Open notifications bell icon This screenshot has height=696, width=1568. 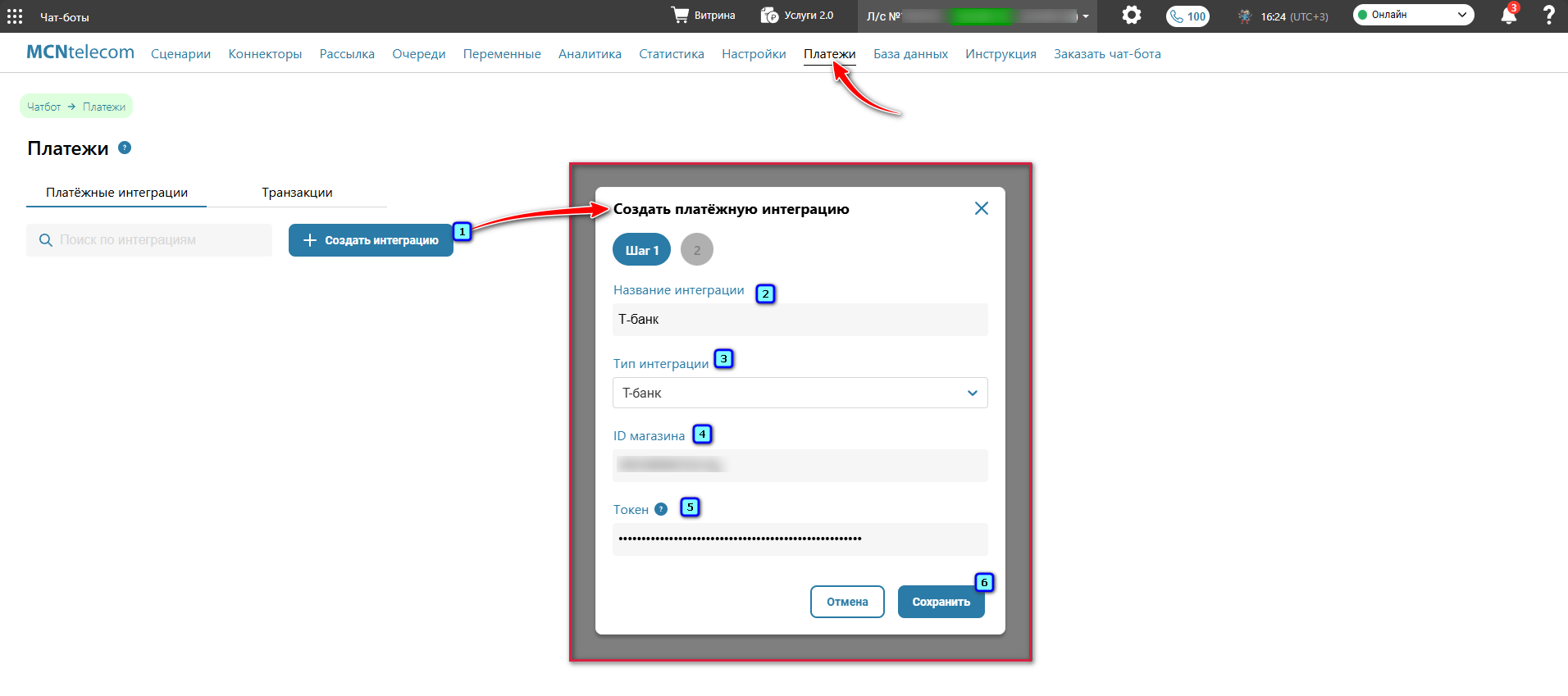[x=1508, y=16]
